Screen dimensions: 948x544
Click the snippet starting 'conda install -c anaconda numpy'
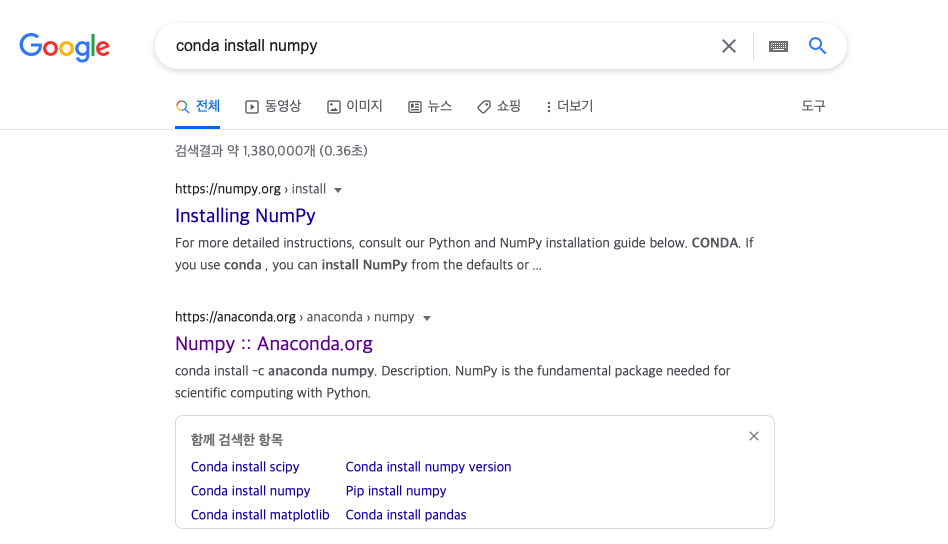tap(453, 382)
